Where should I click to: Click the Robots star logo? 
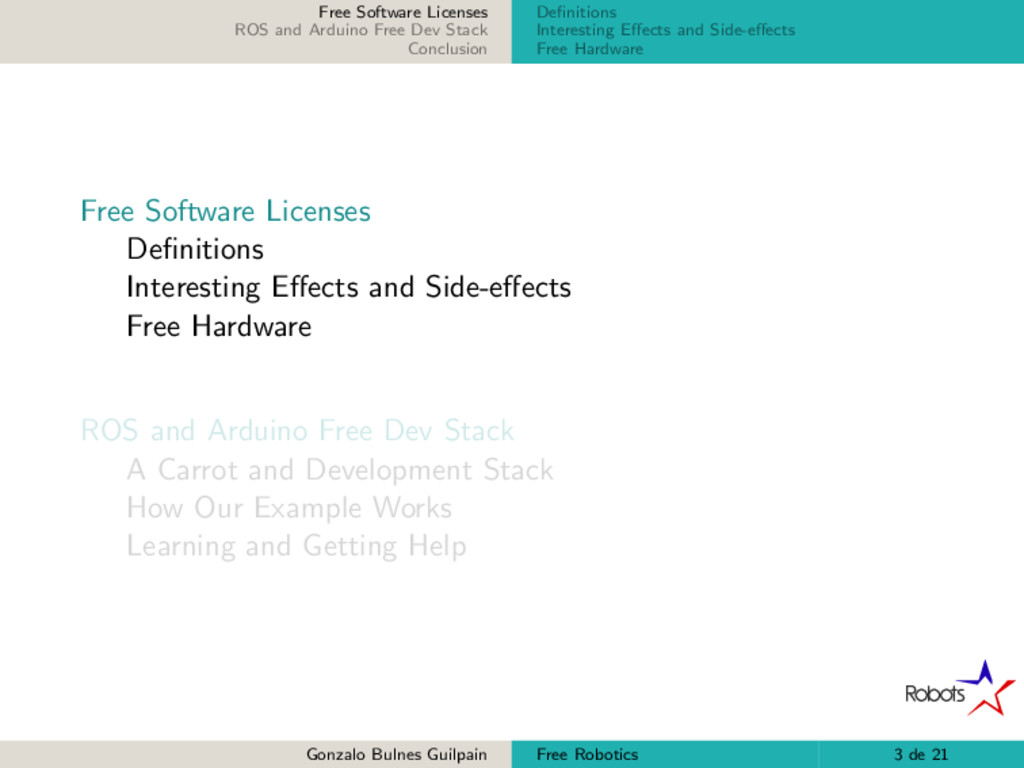959,688
